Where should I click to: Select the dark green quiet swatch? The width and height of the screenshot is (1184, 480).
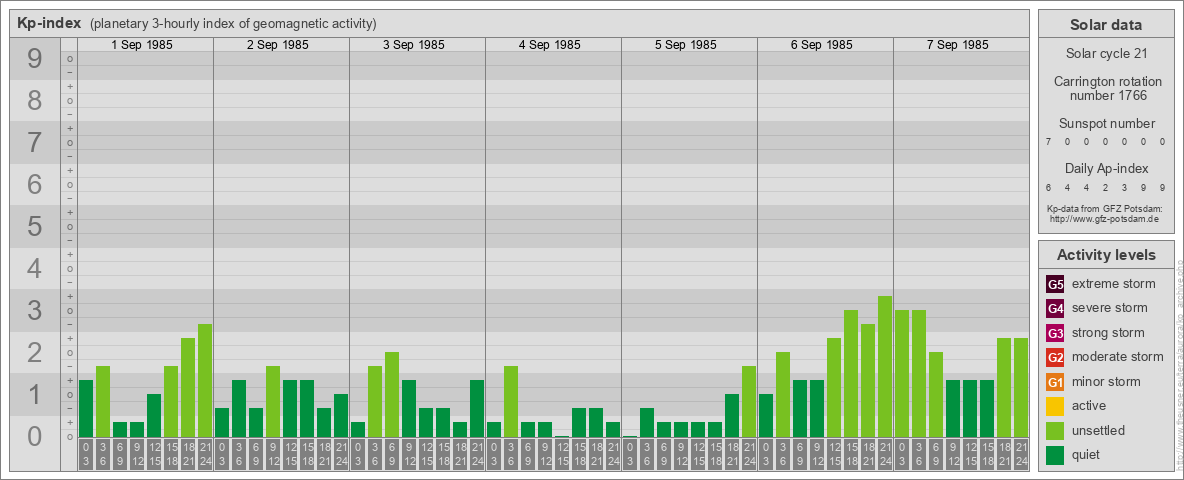[x=1055, y=454]
